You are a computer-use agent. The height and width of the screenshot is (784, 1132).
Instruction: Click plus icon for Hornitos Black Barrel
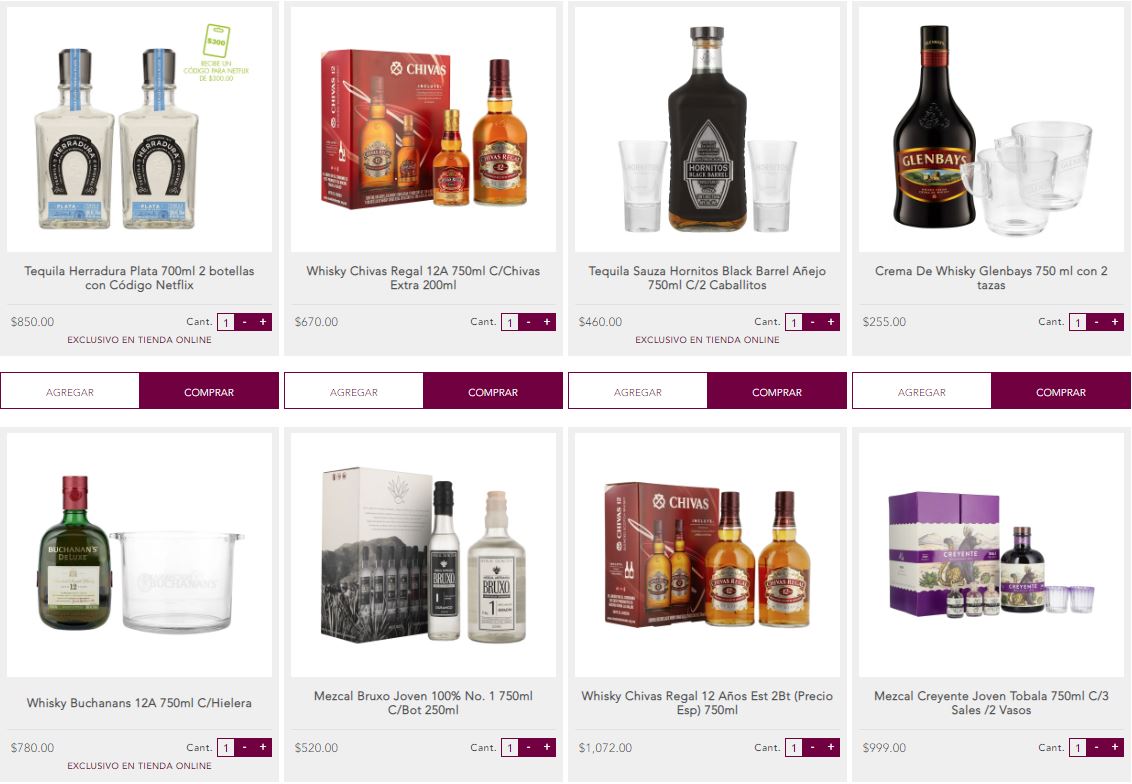[x=831, y=322]
